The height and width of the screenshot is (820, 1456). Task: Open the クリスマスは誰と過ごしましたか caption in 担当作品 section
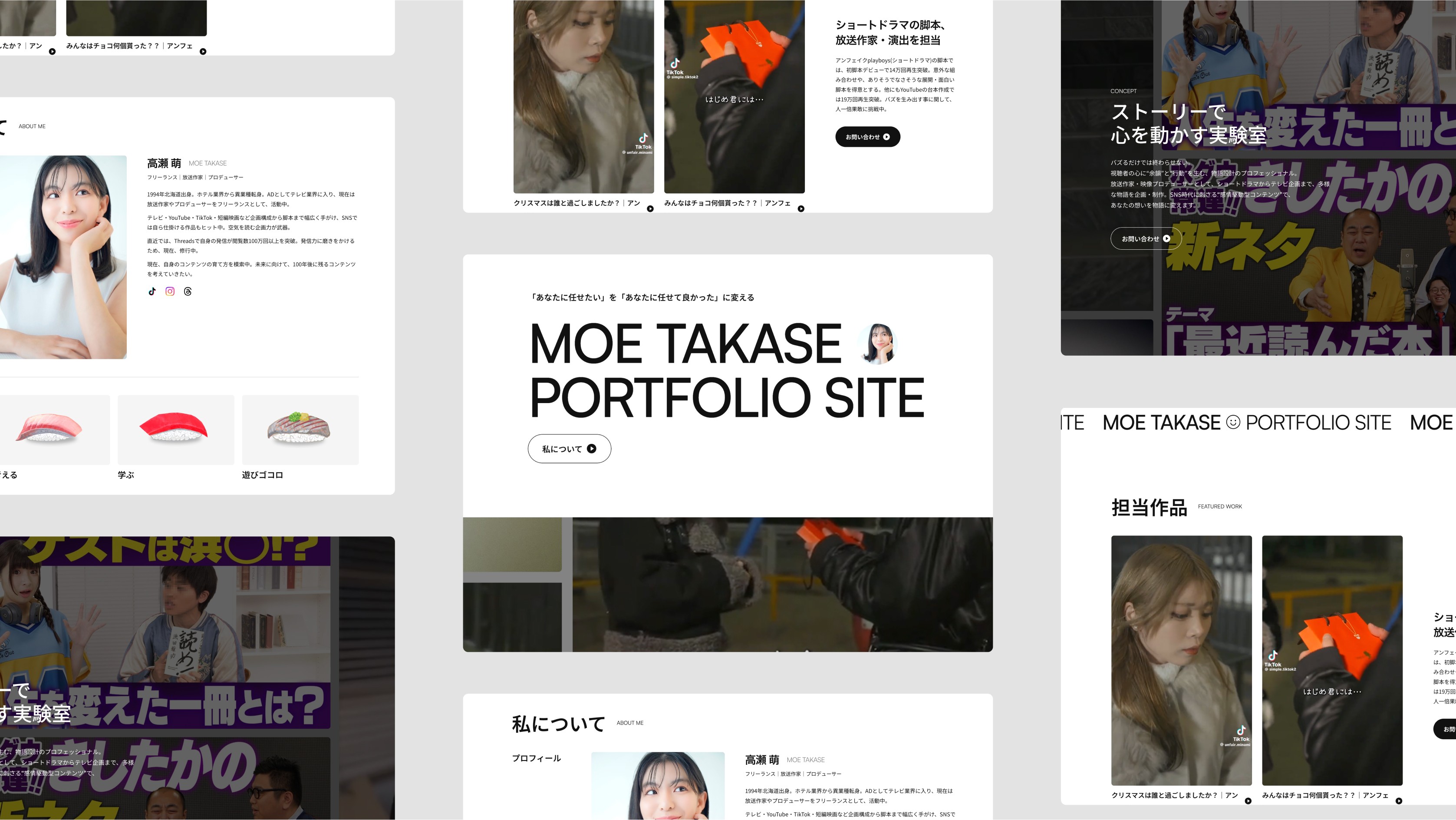pos(1175,795)
